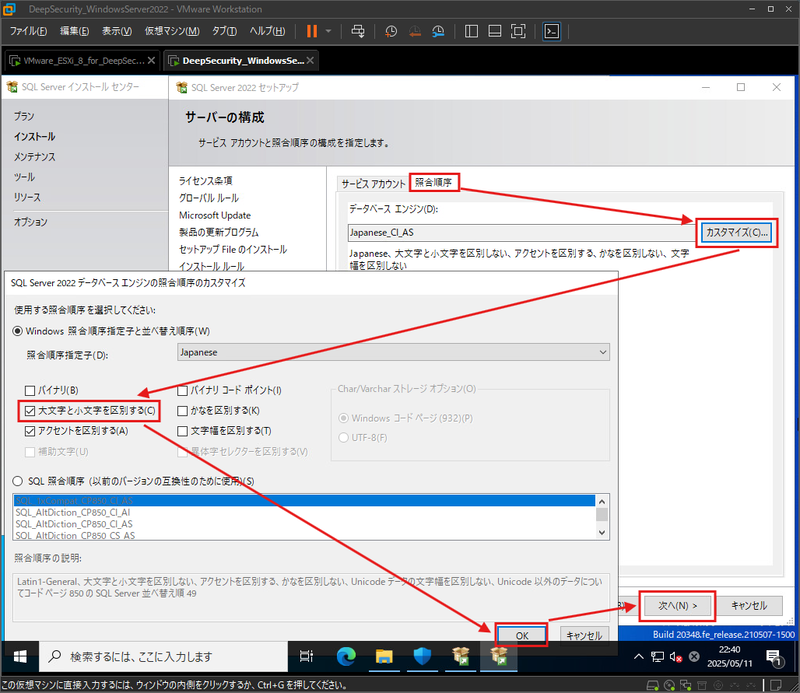The width and height of the screenshot is (800, 693).
Task: Open the snapshot manager icon
Action: click(438, 31)
